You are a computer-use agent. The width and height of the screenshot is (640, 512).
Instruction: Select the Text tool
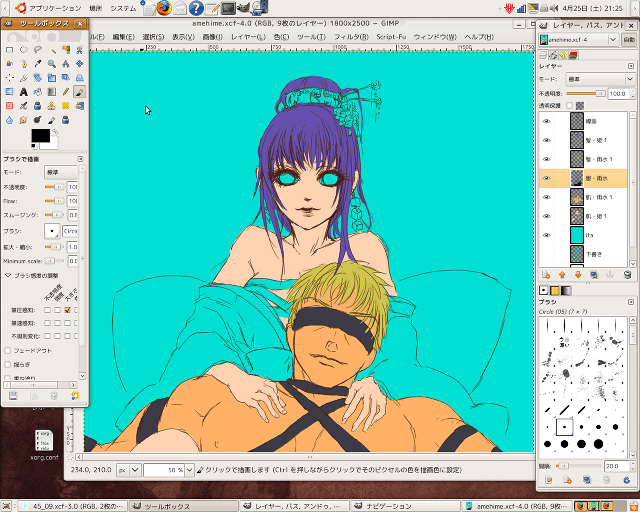[x=24, y=92]
